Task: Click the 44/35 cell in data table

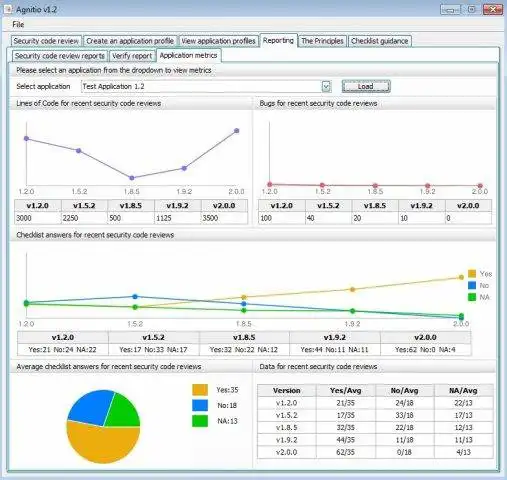Action: [346, 440]
